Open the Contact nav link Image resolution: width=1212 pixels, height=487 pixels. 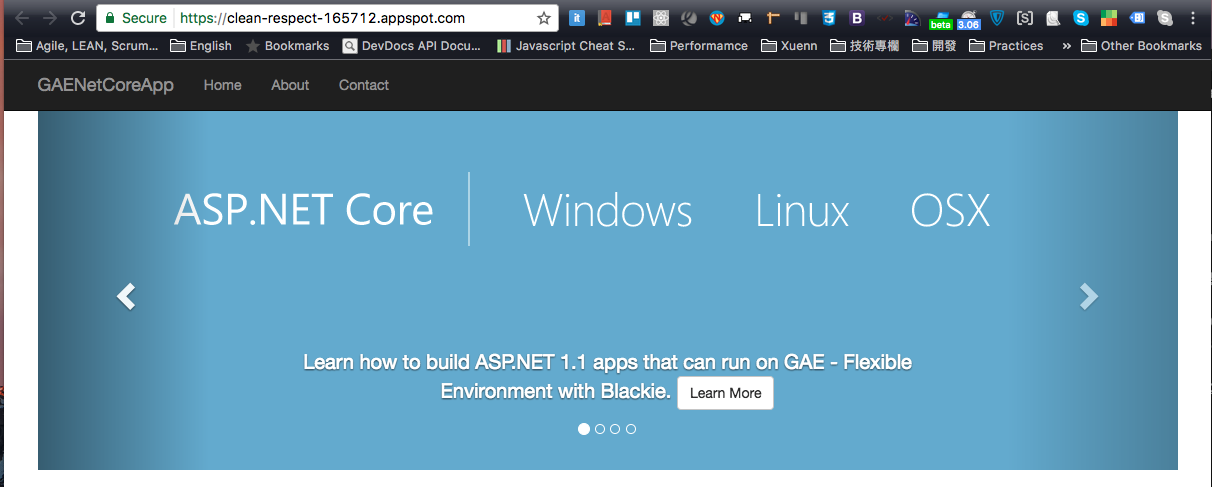363,85
